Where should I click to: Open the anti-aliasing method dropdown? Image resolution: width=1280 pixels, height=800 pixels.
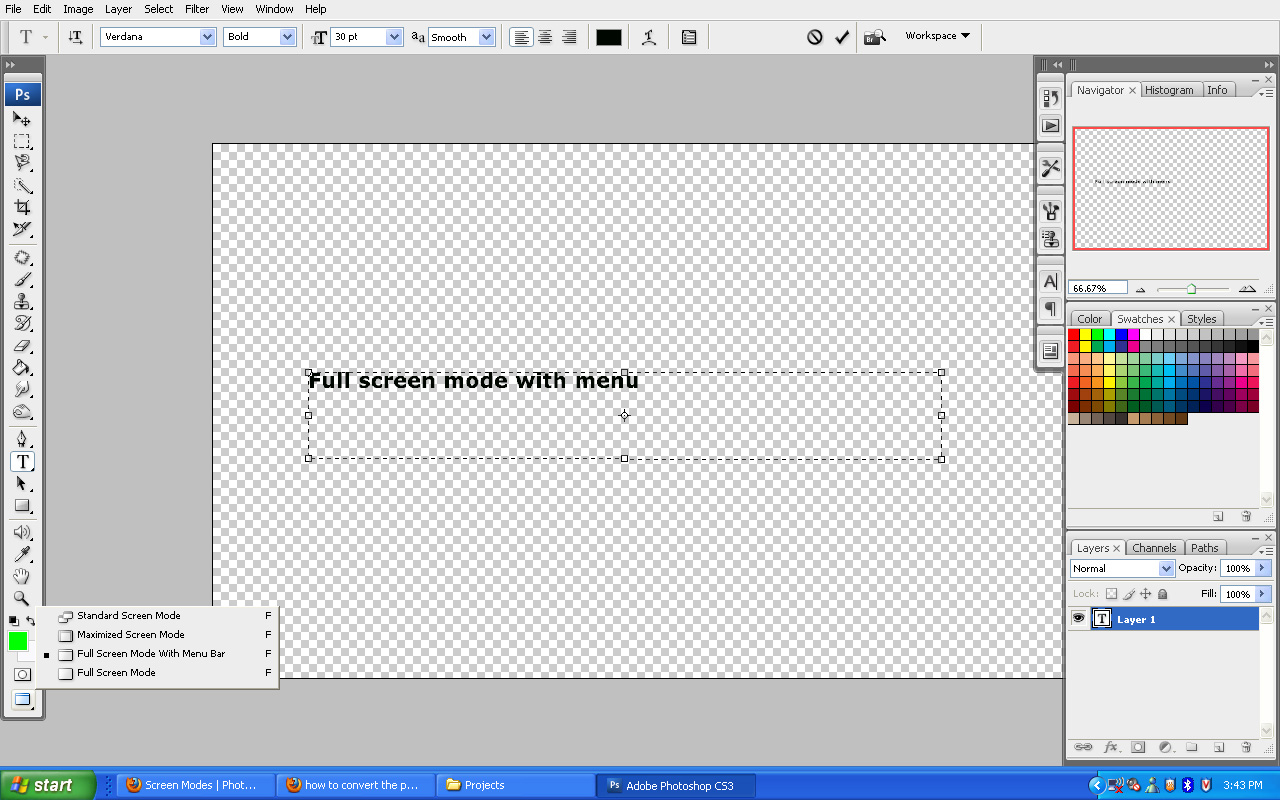[461, 36]
